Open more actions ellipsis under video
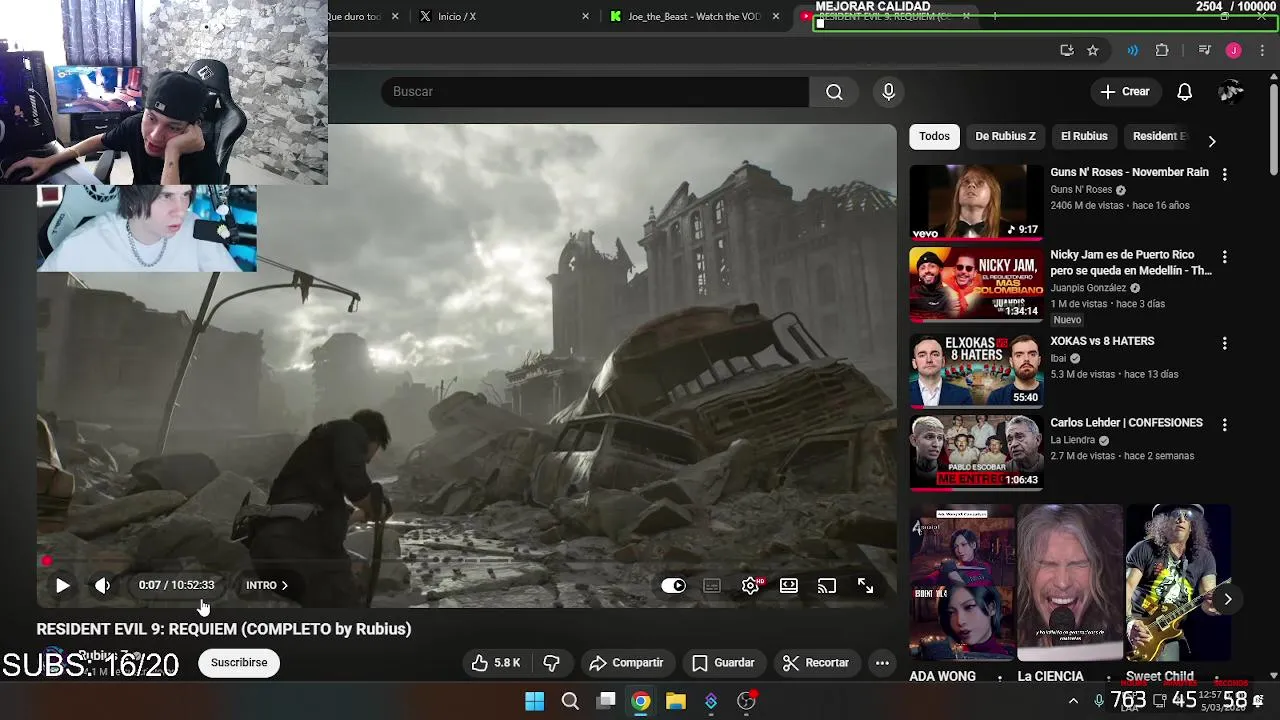This screenshot has width=1280, height=720. pyautogui.click(x=882, y=663)
